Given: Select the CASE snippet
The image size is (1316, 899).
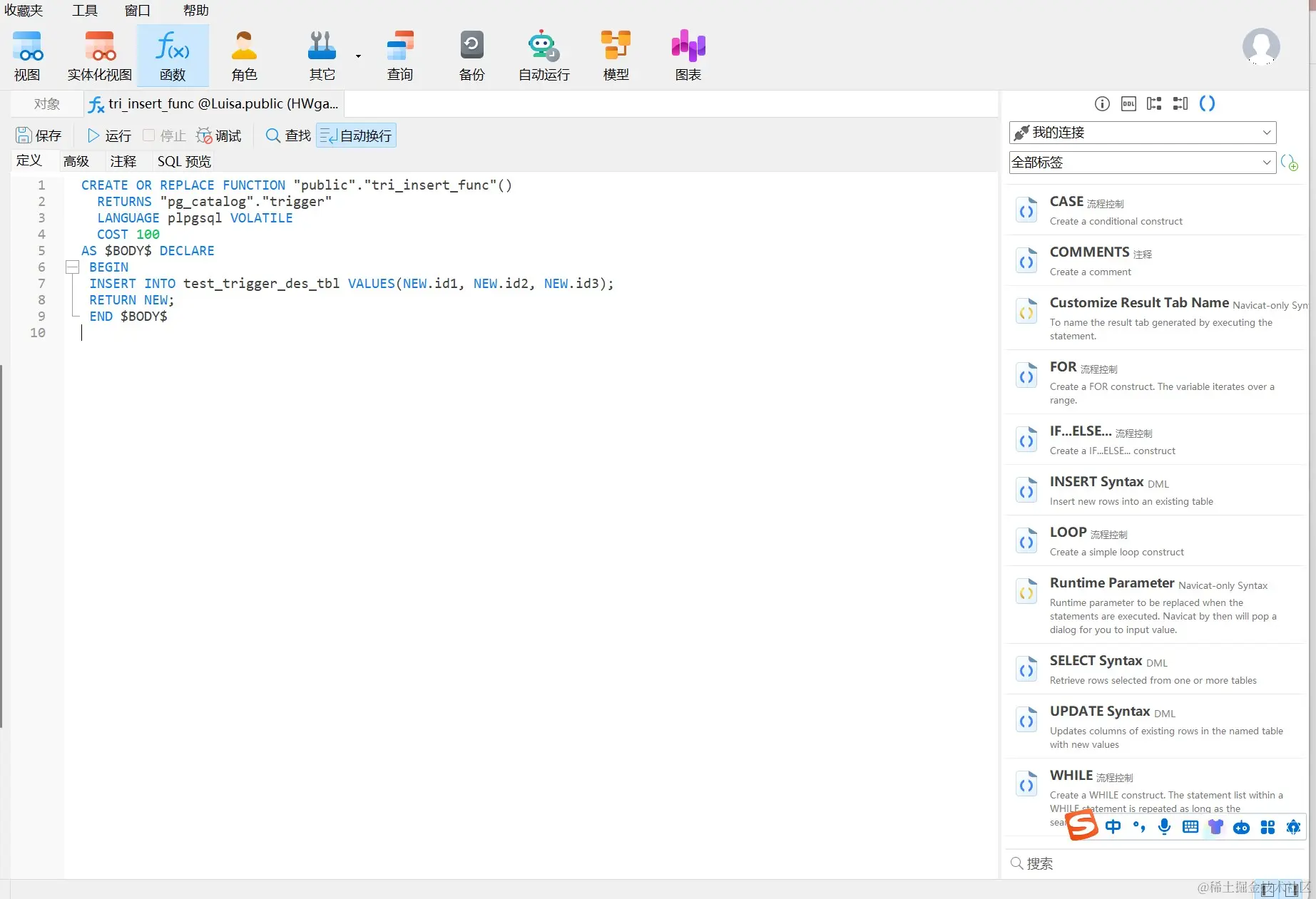Looking at the screenshot, I should (x=1156, y=210).
